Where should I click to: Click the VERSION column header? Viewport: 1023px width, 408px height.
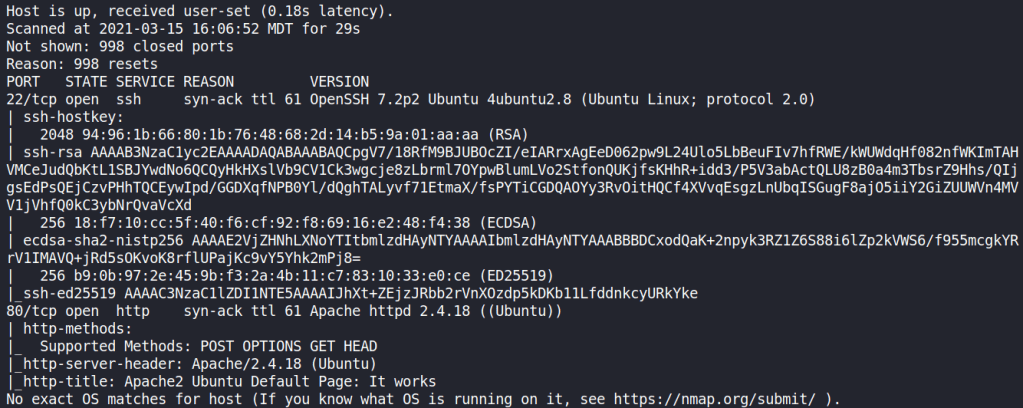coord(338,81)
